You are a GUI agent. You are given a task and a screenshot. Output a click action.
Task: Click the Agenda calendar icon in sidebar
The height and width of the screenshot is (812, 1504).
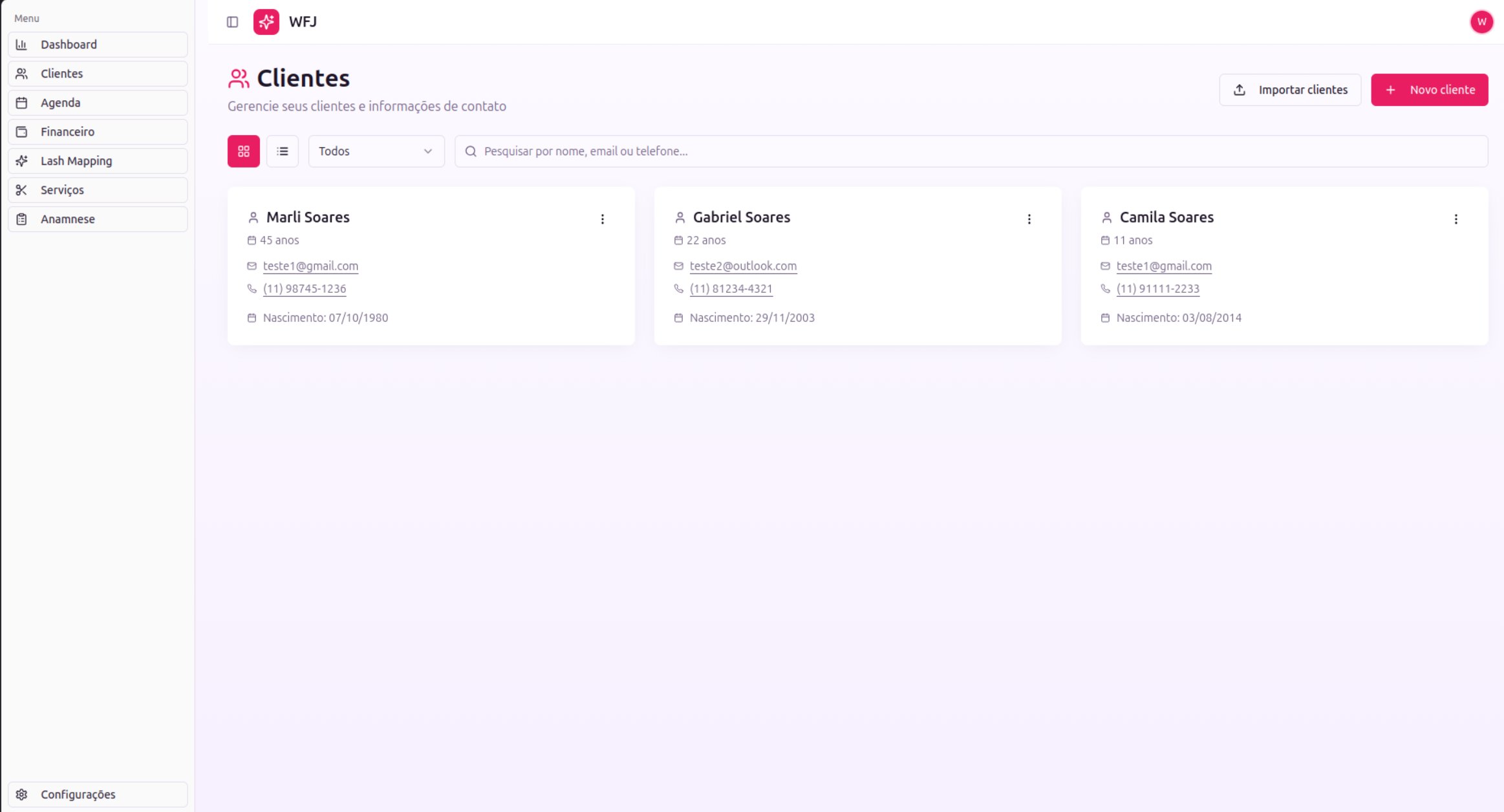click(x=21, y=103)
